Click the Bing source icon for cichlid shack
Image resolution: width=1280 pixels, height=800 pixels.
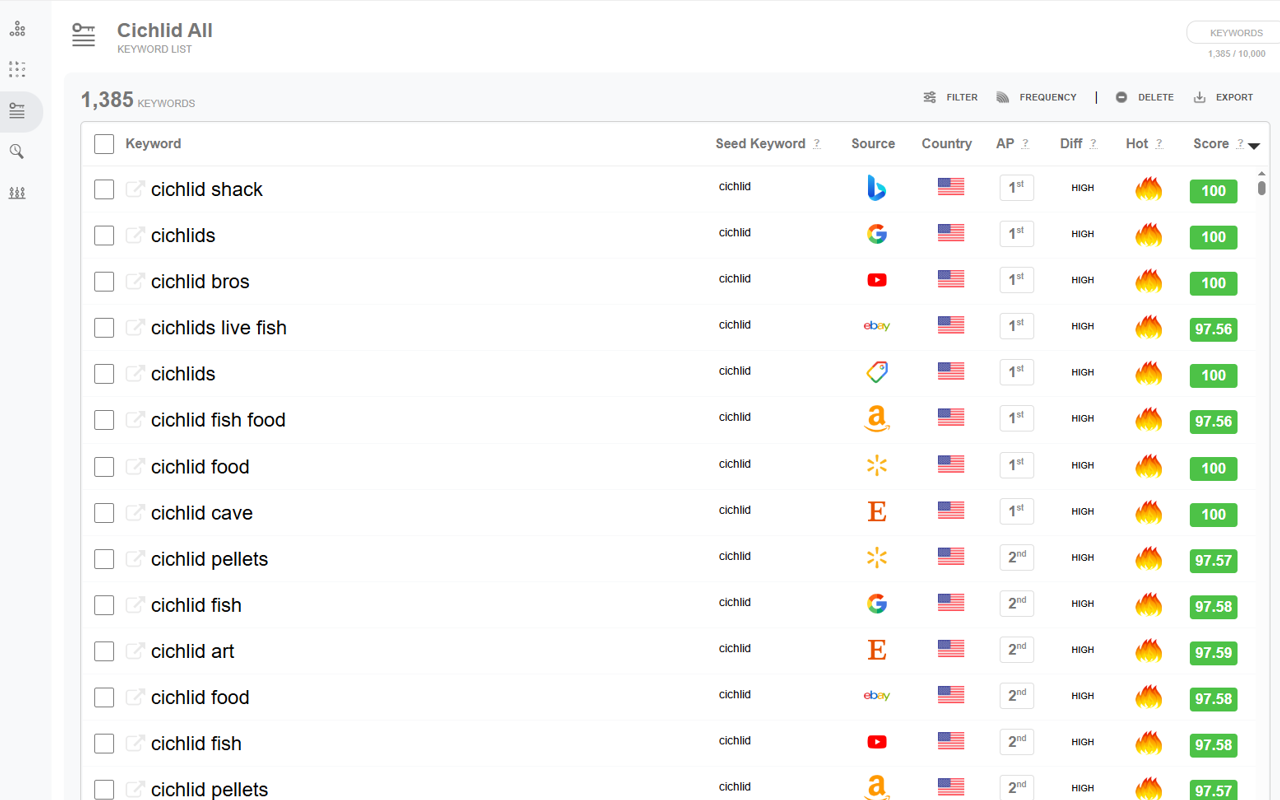(876, 188)
